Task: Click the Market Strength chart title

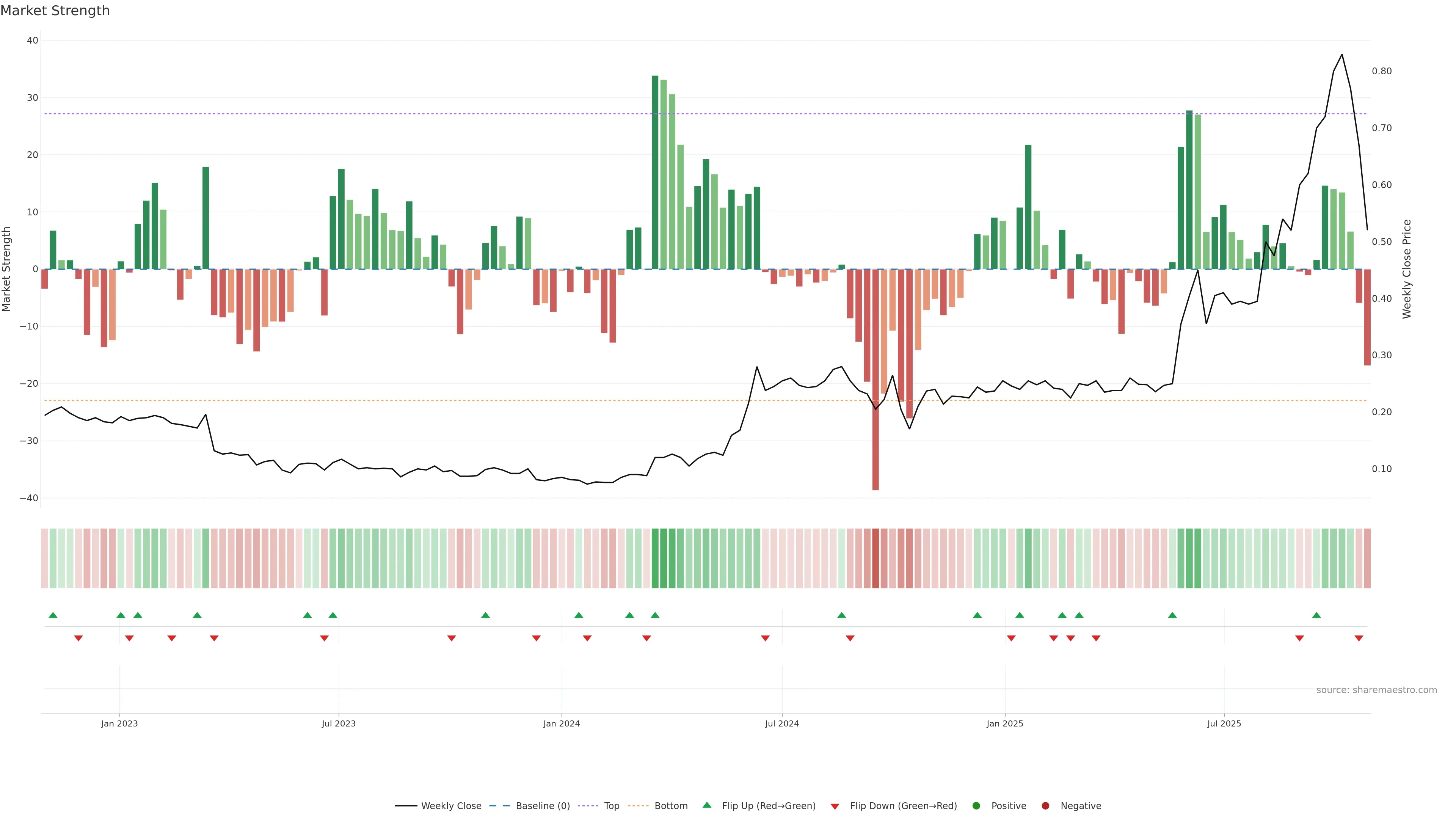Action: pos(55,11)
